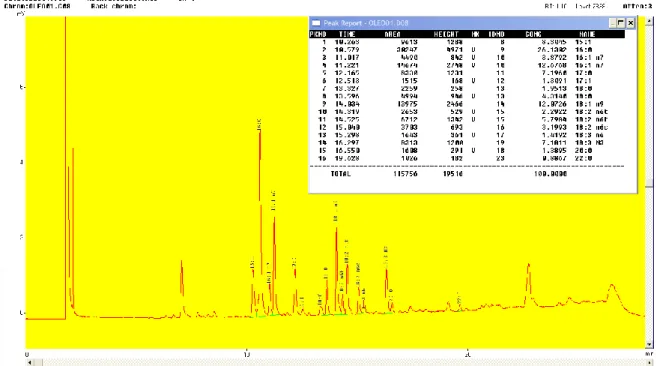Click the total concentration 100.0000

(550, 174)
